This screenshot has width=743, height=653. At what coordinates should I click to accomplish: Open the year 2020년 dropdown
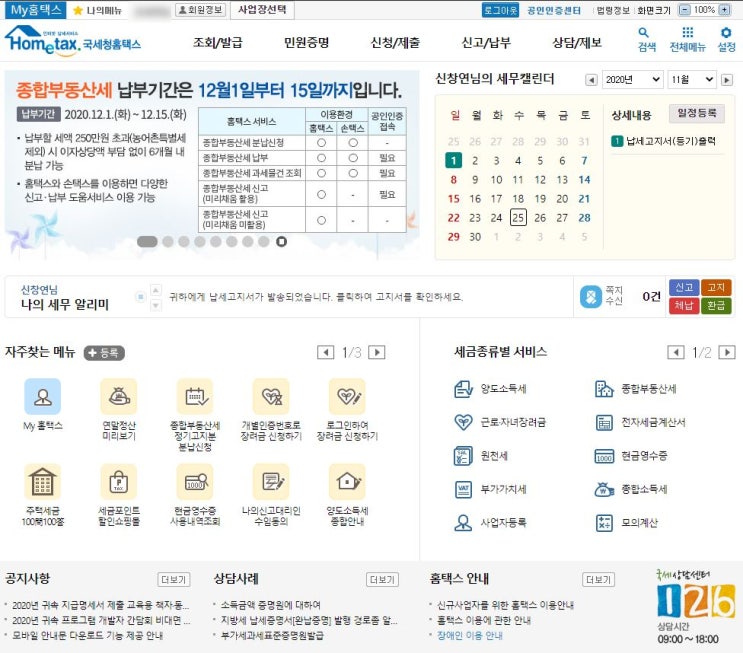tap(632, 80)
